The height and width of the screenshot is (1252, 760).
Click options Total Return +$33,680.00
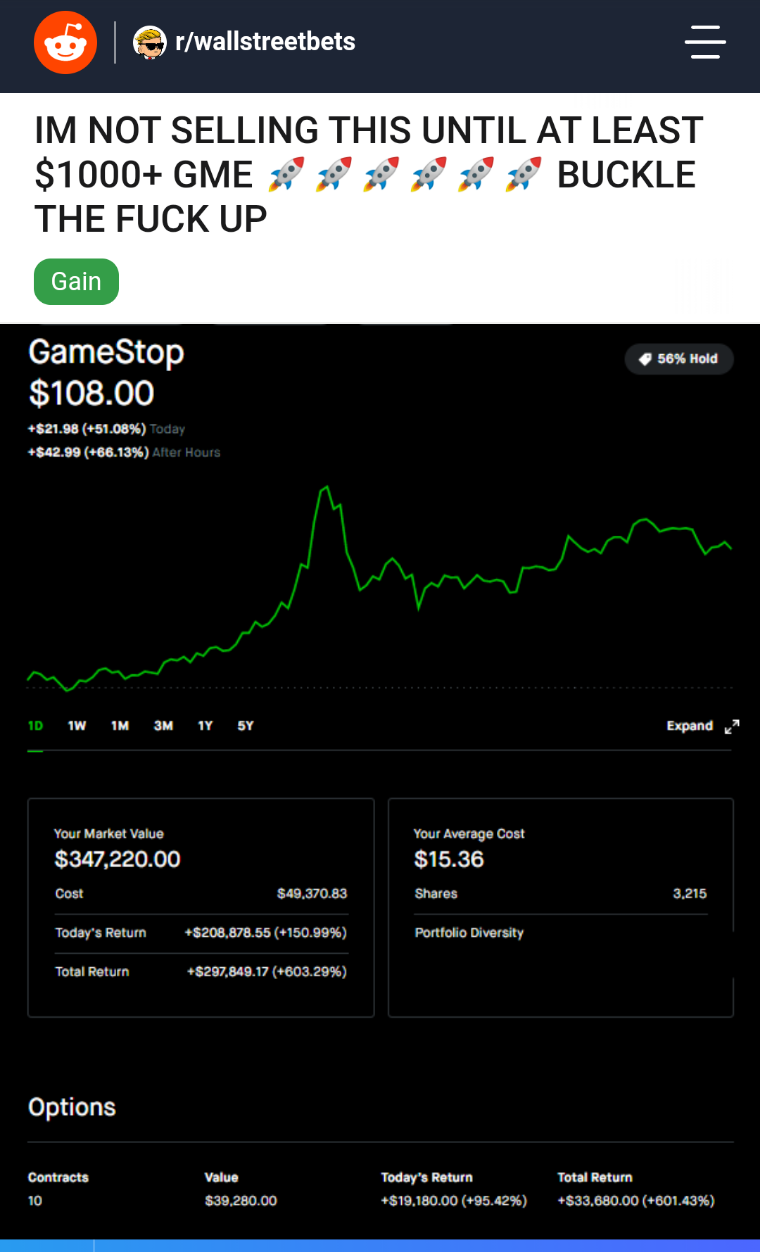tap(636, 1201)
